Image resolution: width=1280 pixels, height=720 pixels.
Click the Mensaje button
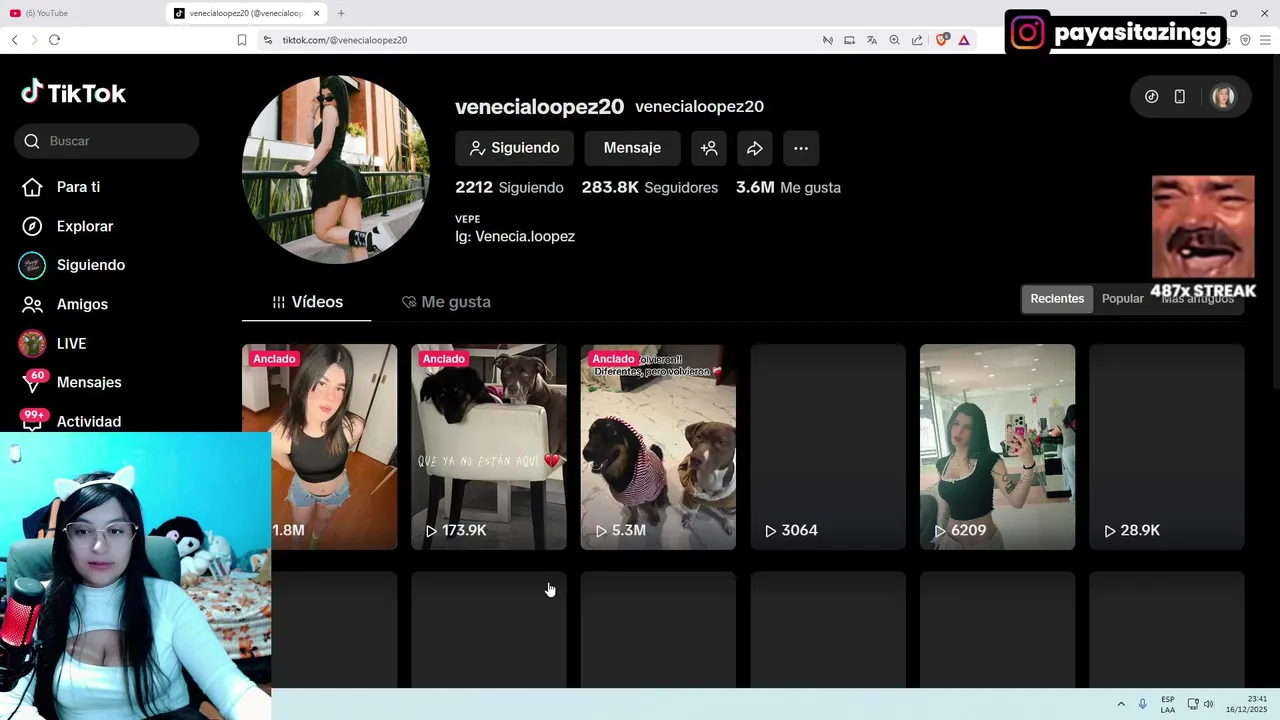click(632, 148)
